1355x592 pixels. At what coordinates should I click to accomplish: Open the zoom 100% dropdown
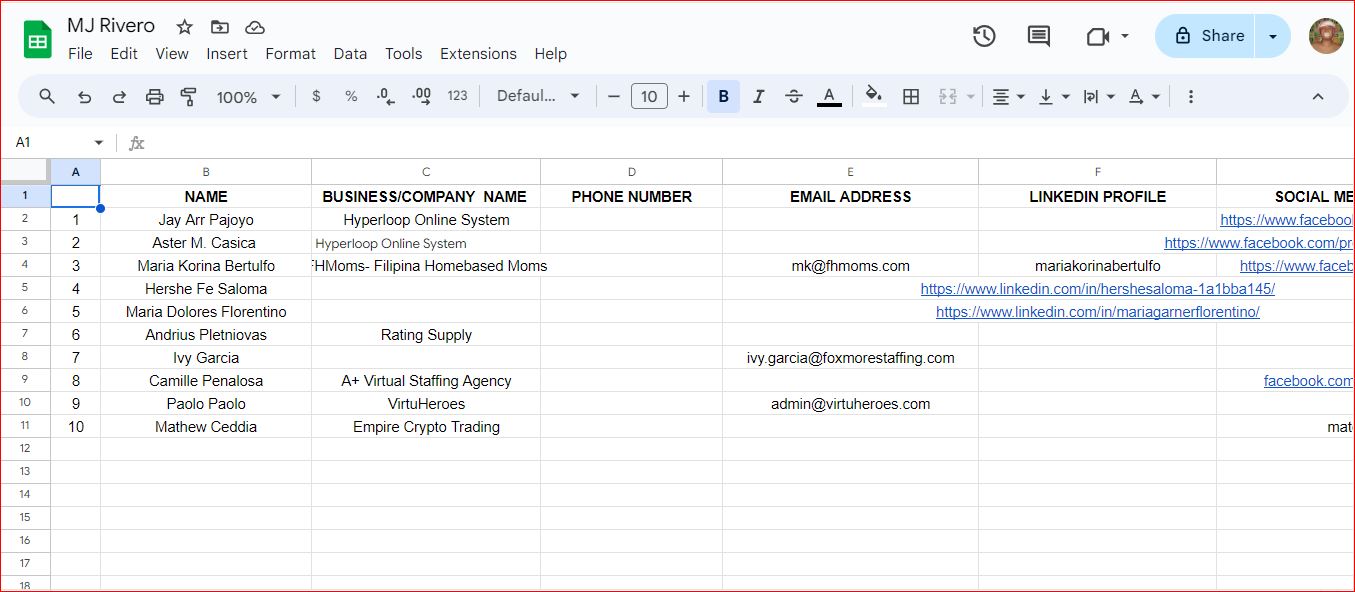(x=248, y=97)
